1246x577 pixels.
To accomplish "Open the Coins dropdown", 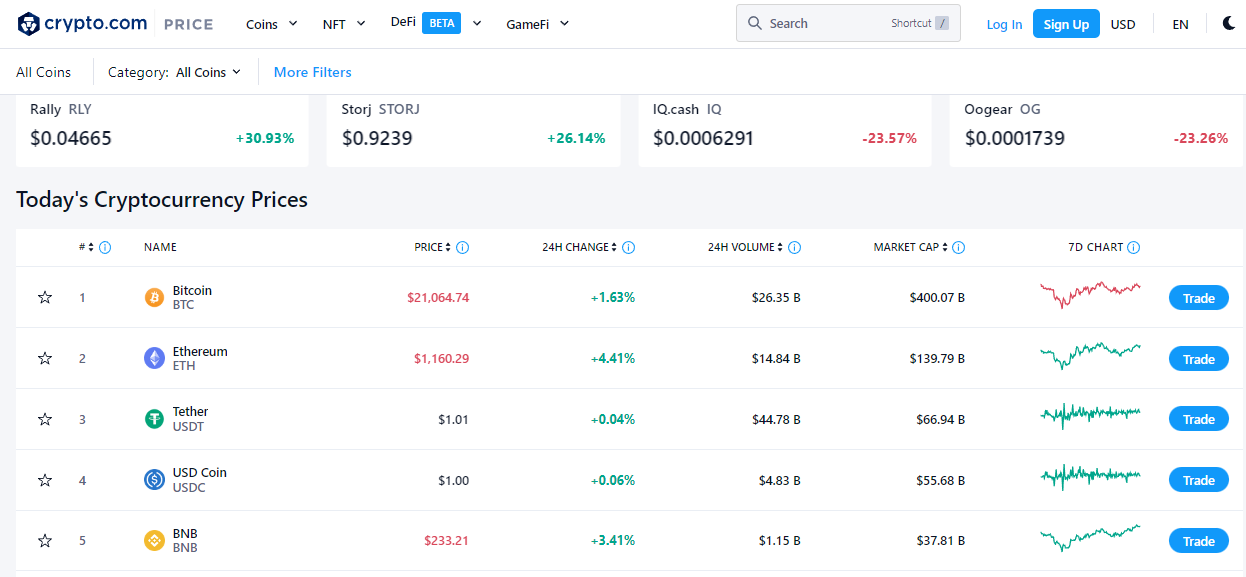I will pos(271,23).
